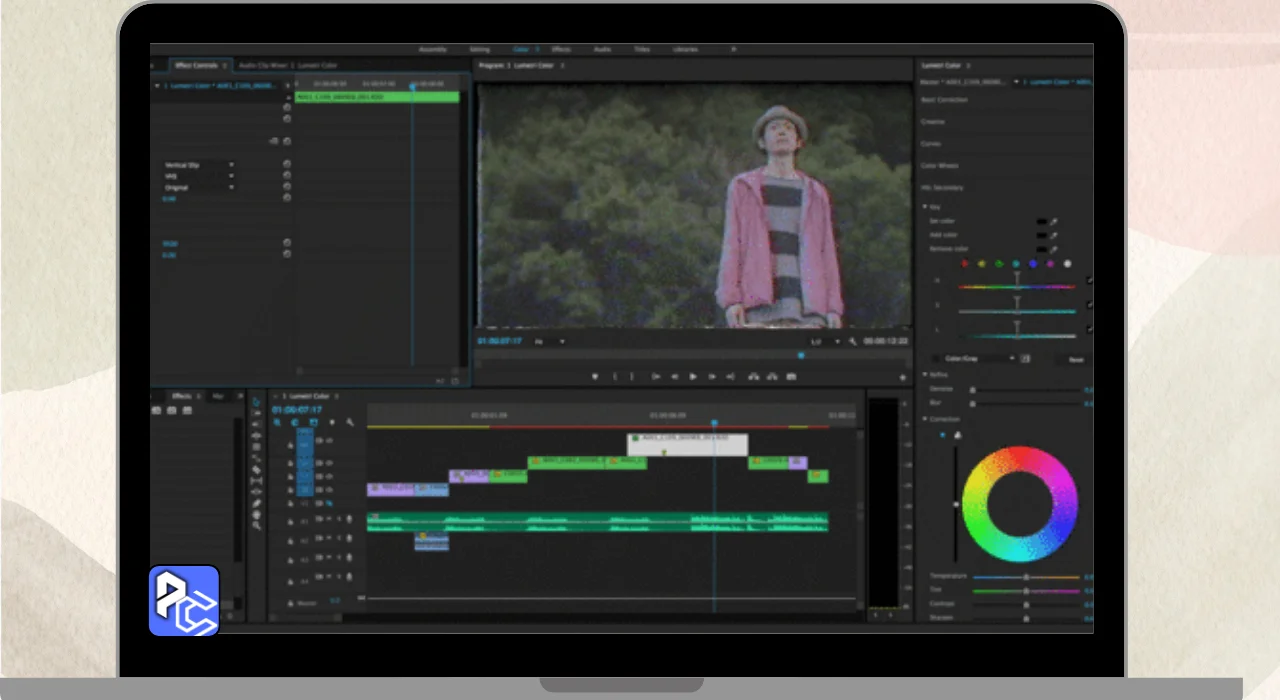Image resolution: width=1280 pixels, height=700 pixels.
Task: Select the Pen tool in the tools panel
Action: [x=257, y=503]
